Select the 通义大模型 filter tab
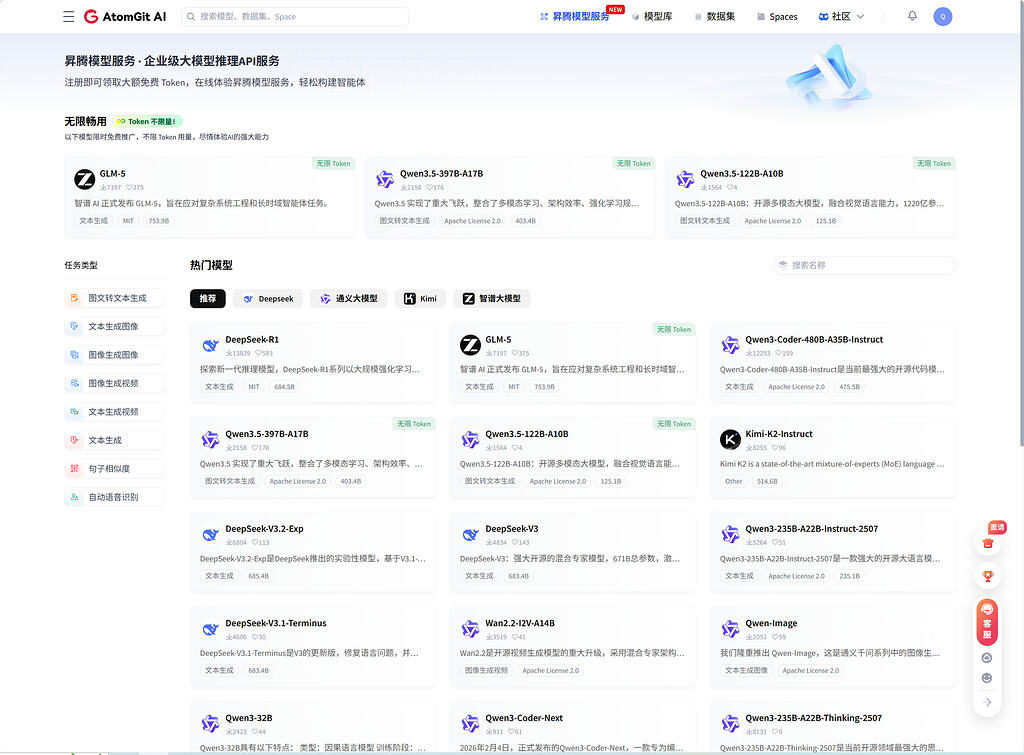This screenshot has height=755, width=1024. point(349,298)
